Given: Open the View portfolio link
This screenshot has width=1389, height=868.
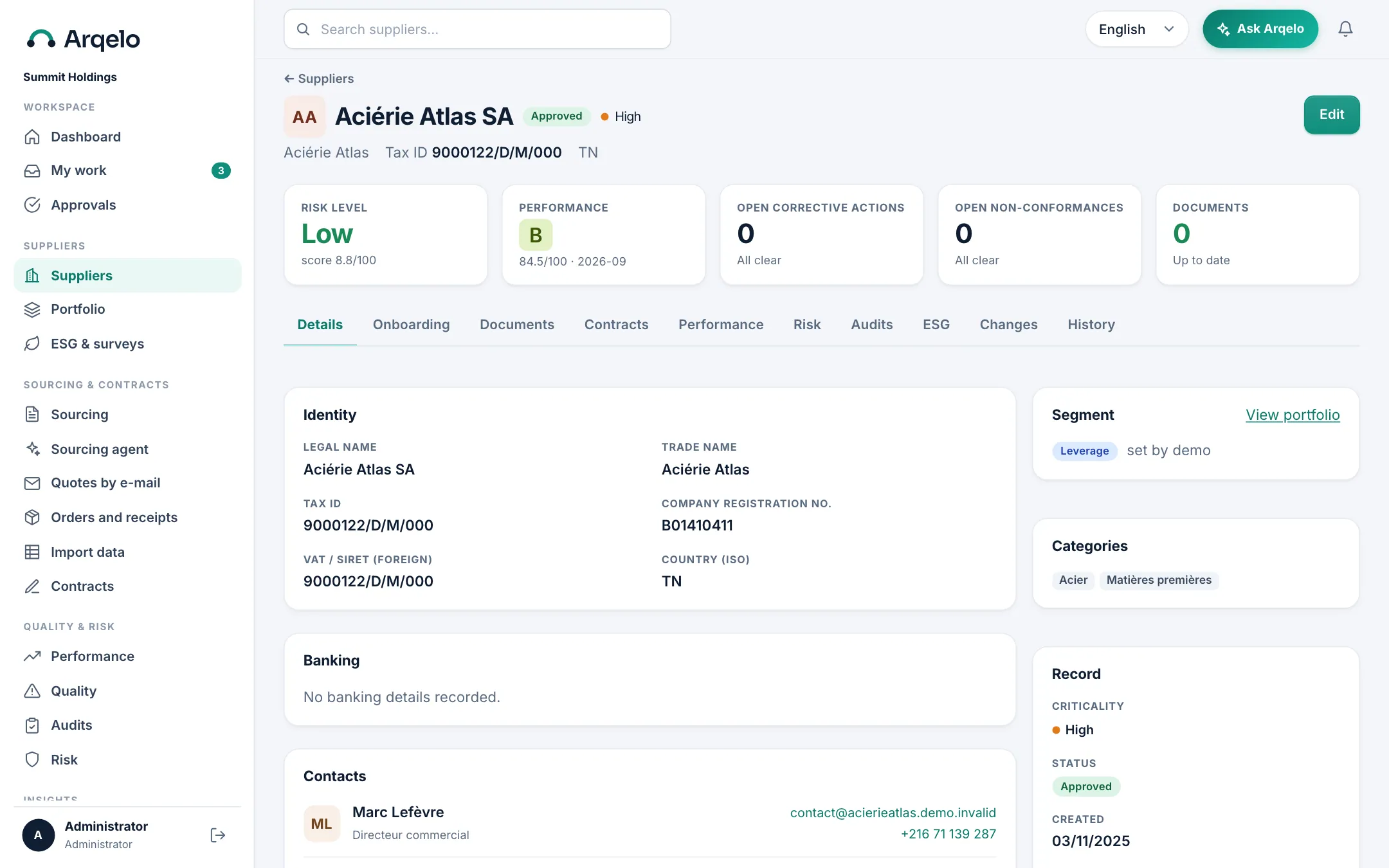Looking at the screenshot, I should click(1293, 415).
